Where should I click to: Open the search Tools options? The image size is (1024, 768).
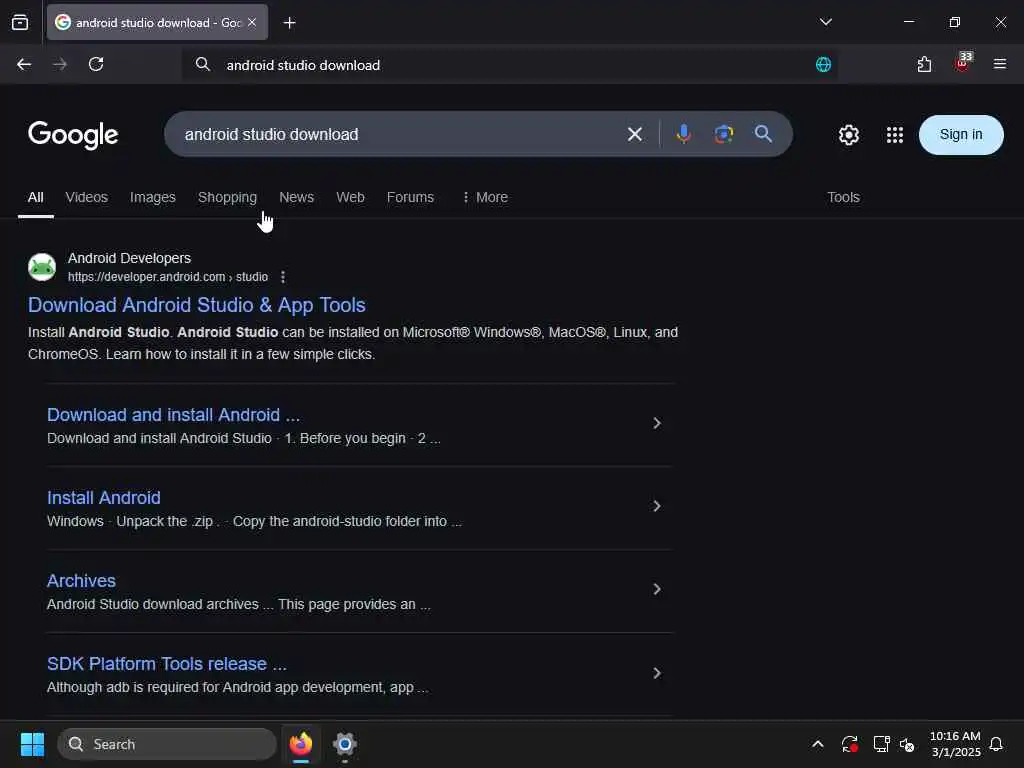click(x=843, y=197)
